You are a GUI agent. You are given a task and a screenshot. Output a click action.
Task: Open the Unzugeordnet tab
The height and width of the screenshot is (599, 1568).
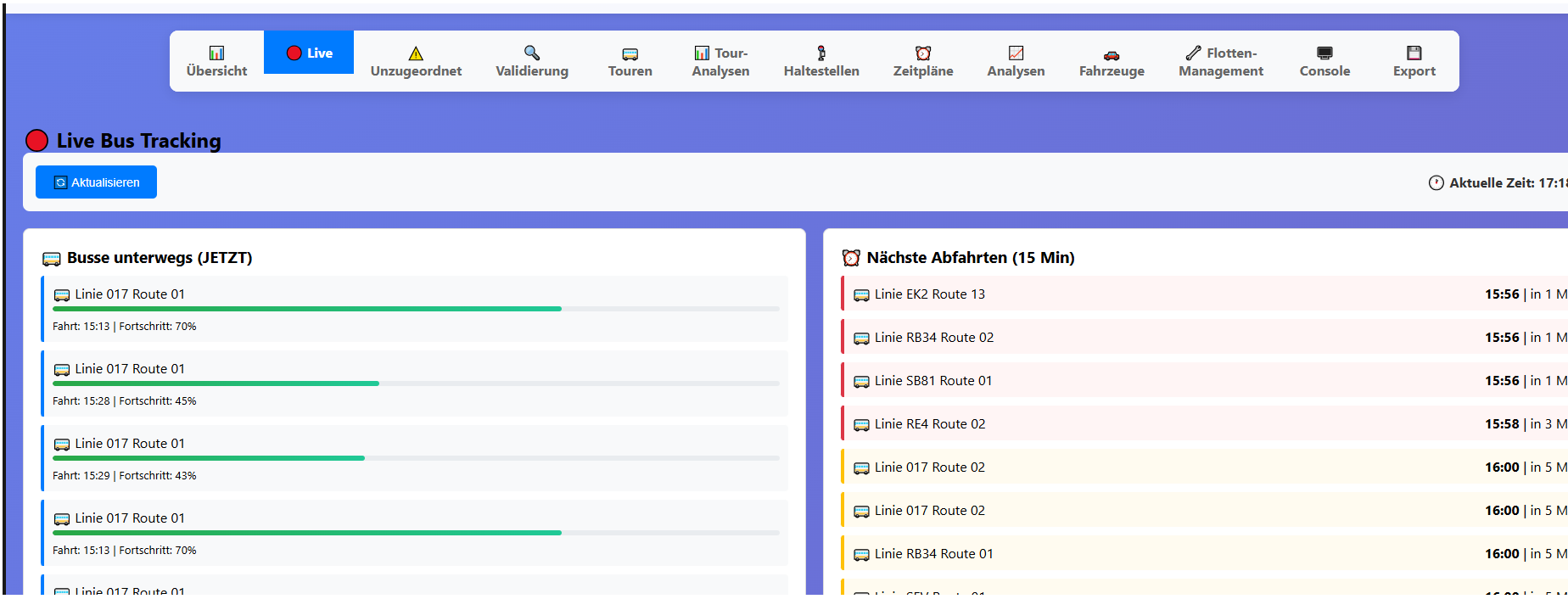[x=416, y=61]
